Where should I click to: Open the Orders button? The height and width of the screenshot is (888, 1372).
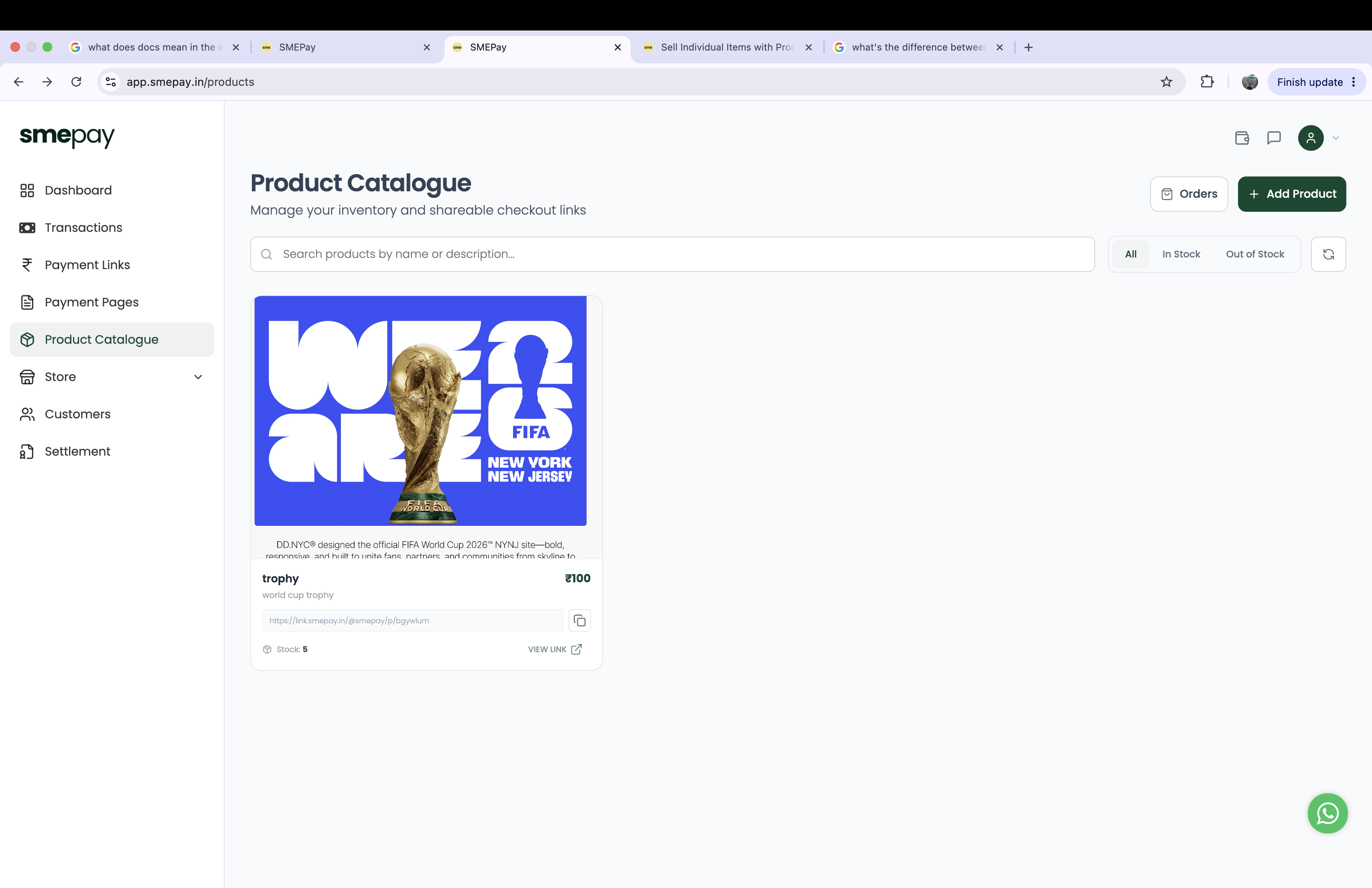coord(1189,194)
